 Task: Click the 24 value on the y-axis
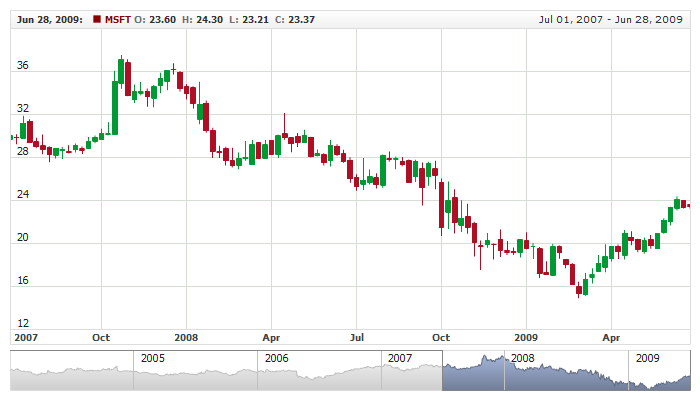point(22,195)
